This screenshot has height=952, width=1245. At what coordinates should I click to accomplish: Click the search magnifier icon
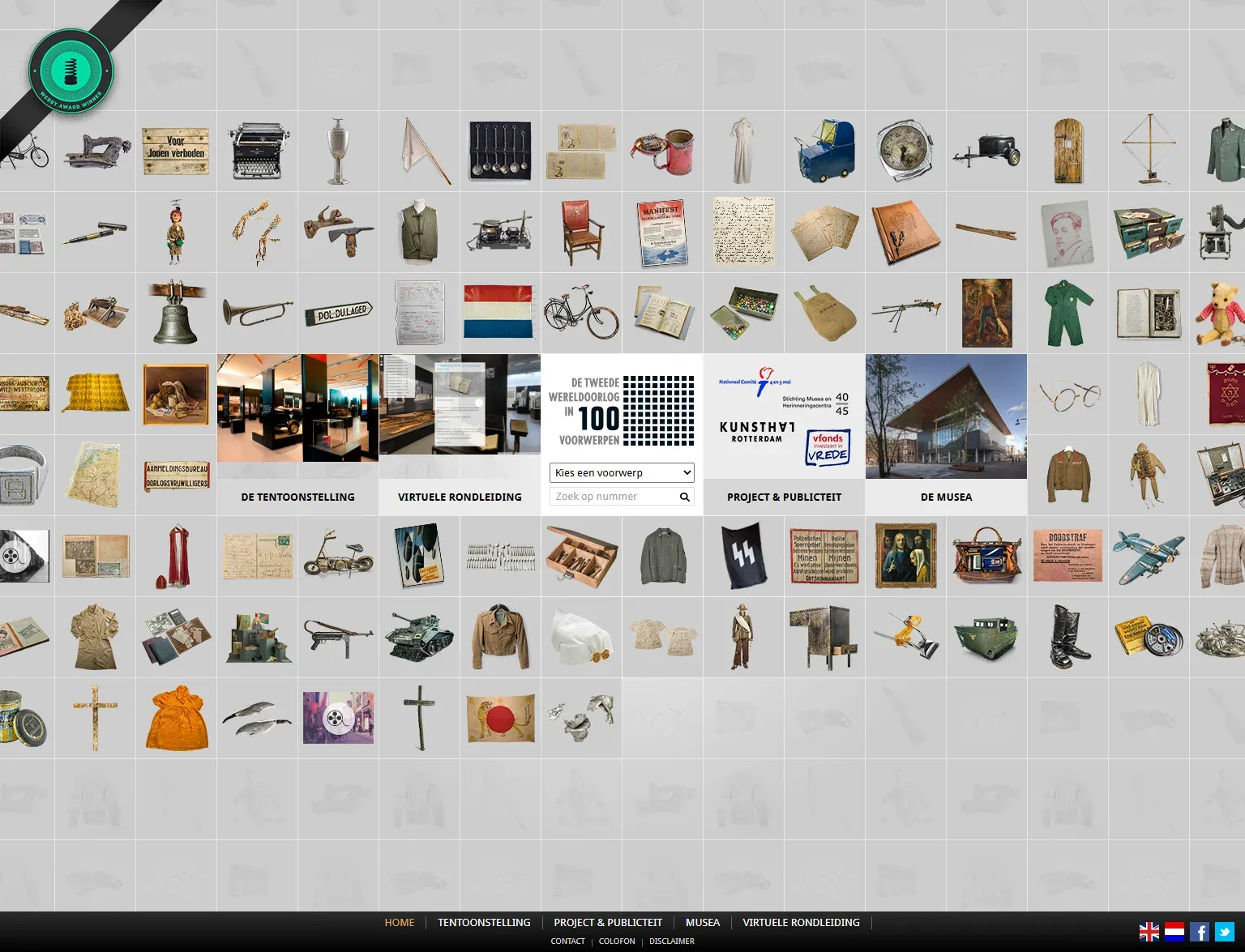[685, 497]
